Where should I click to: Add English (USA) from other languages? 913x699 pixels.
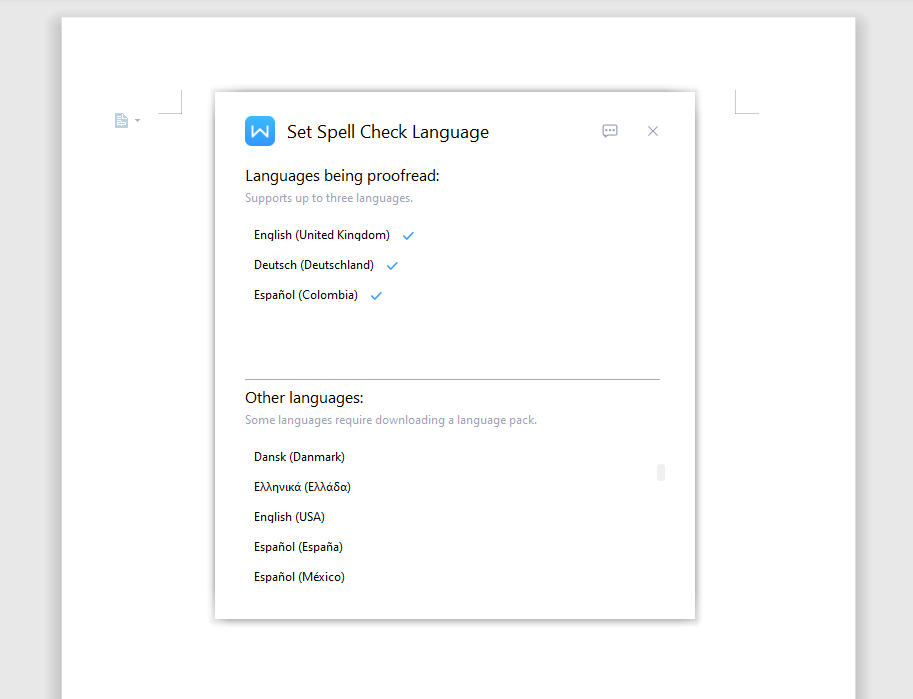(x=289, y=517)
